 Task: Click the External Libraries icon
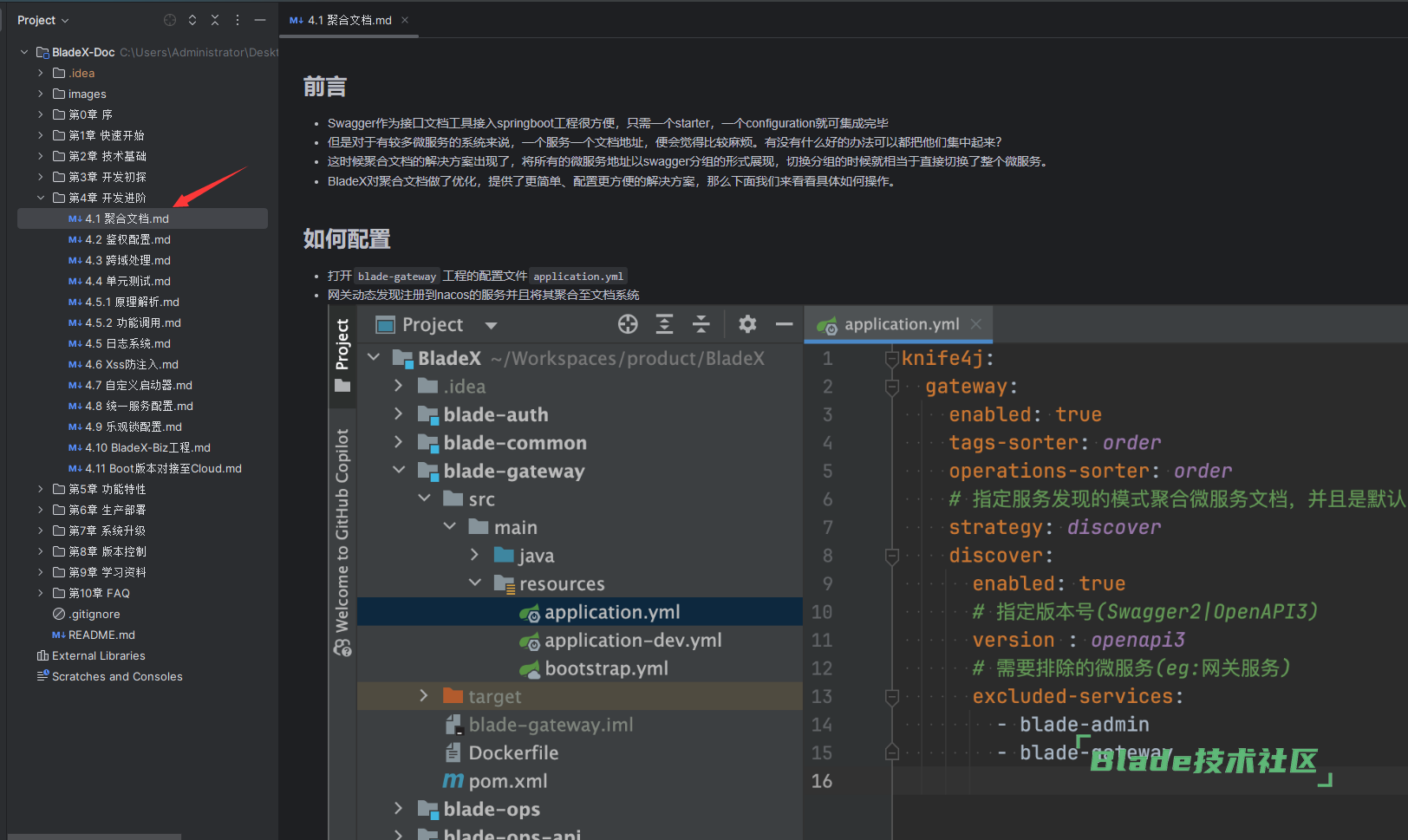[42, 655]
